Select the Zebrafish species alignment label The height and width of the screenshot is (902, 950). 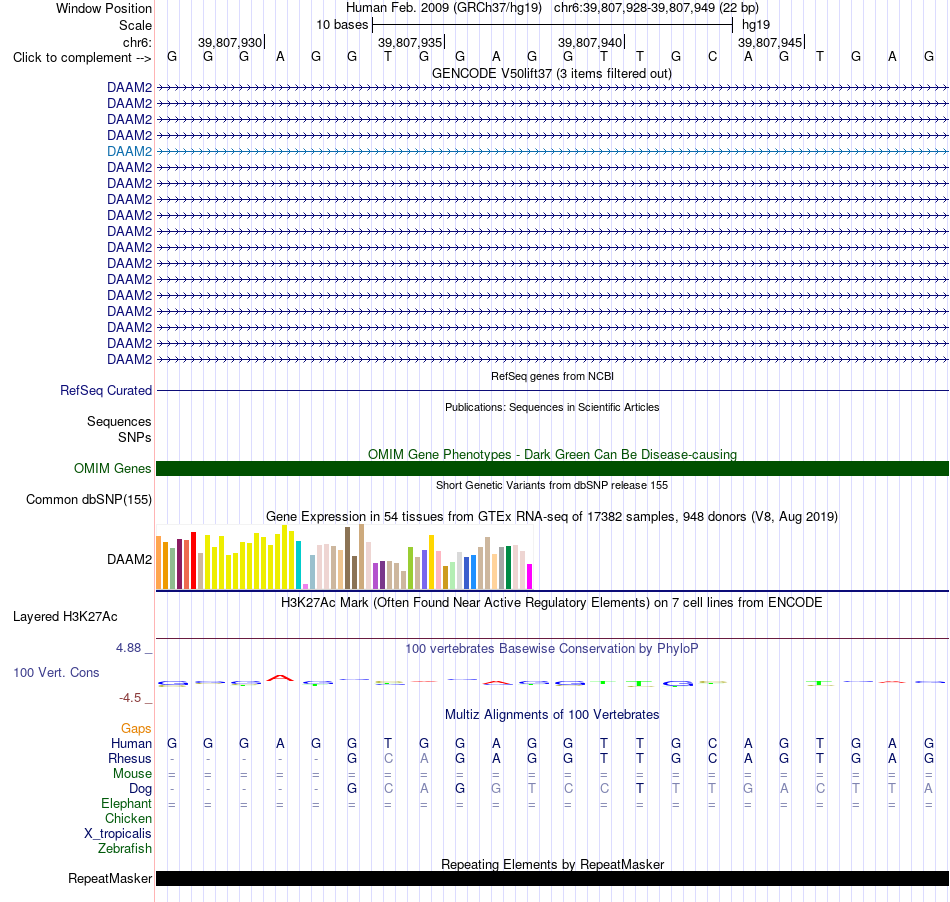[125, 849]
